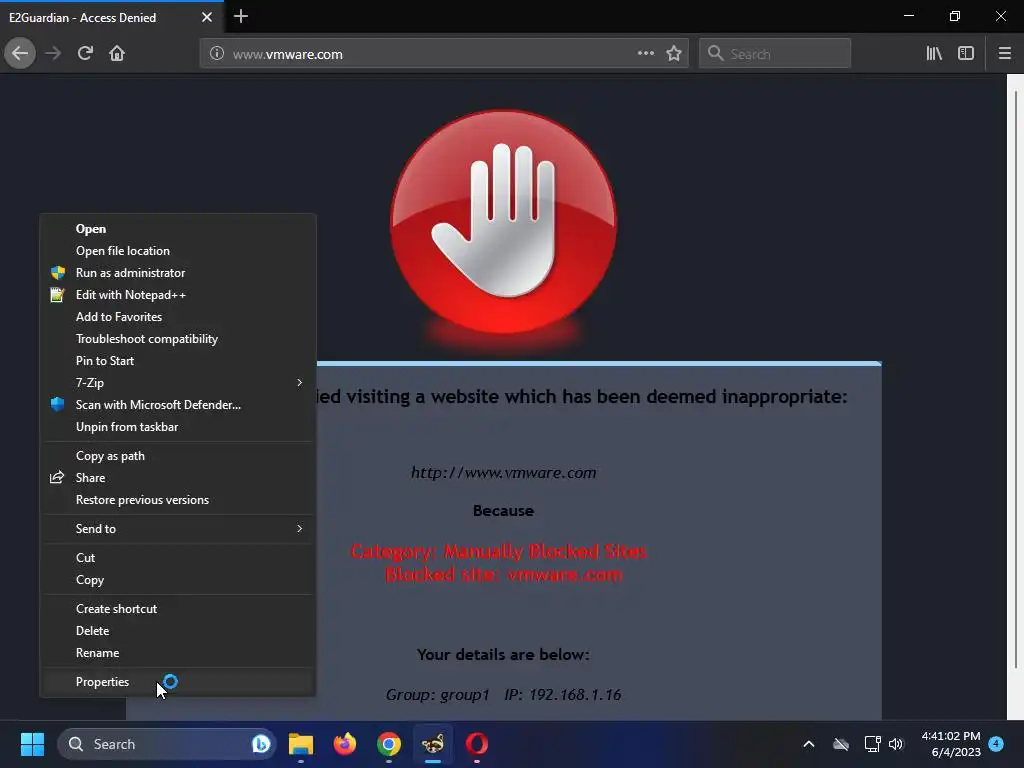Open the Windows Start menu
The width and height of the screenshot is (1024, 768).
click(x=32, y=744)
